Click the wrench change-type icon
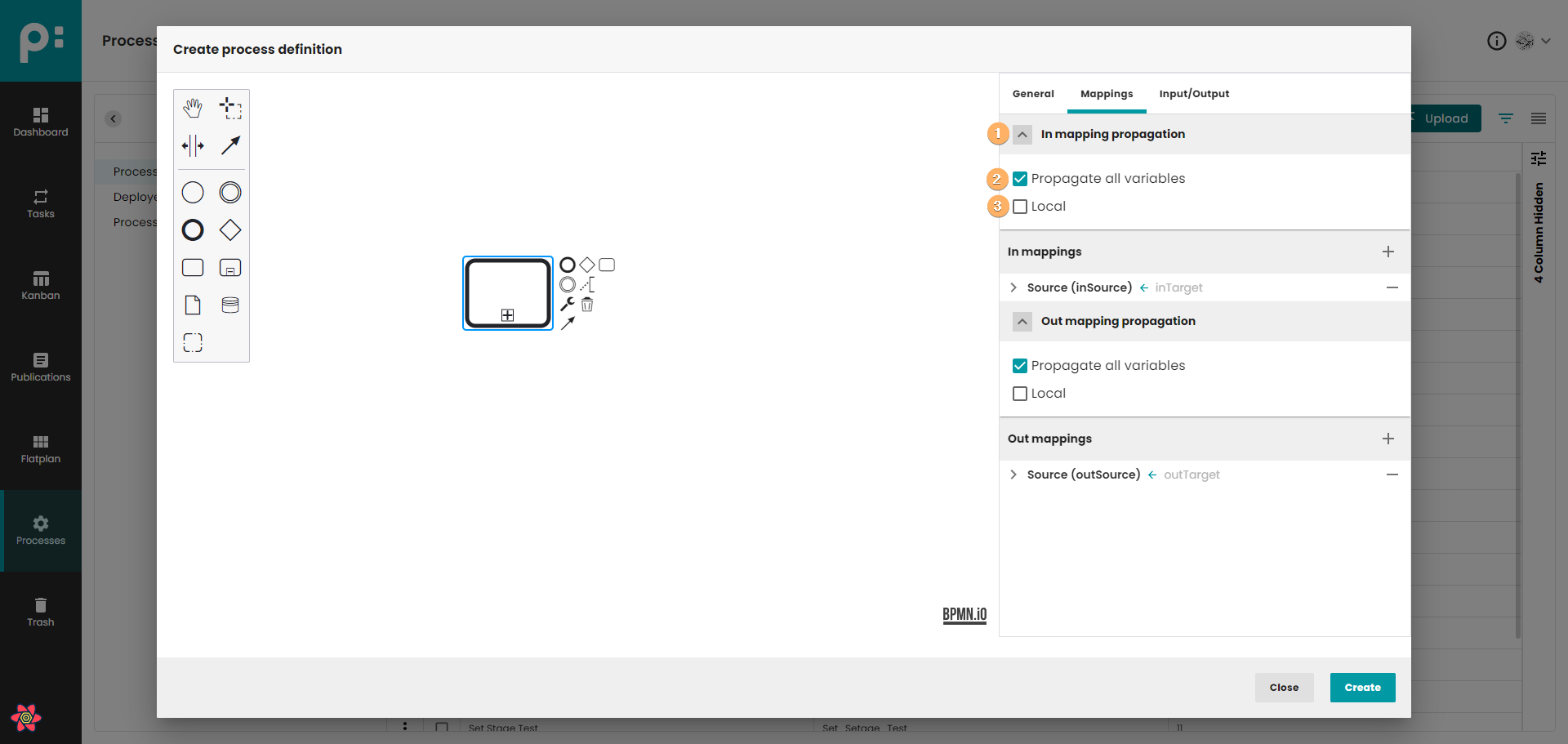This screenshot has height=744, width=1568. [x=568, y=304]
